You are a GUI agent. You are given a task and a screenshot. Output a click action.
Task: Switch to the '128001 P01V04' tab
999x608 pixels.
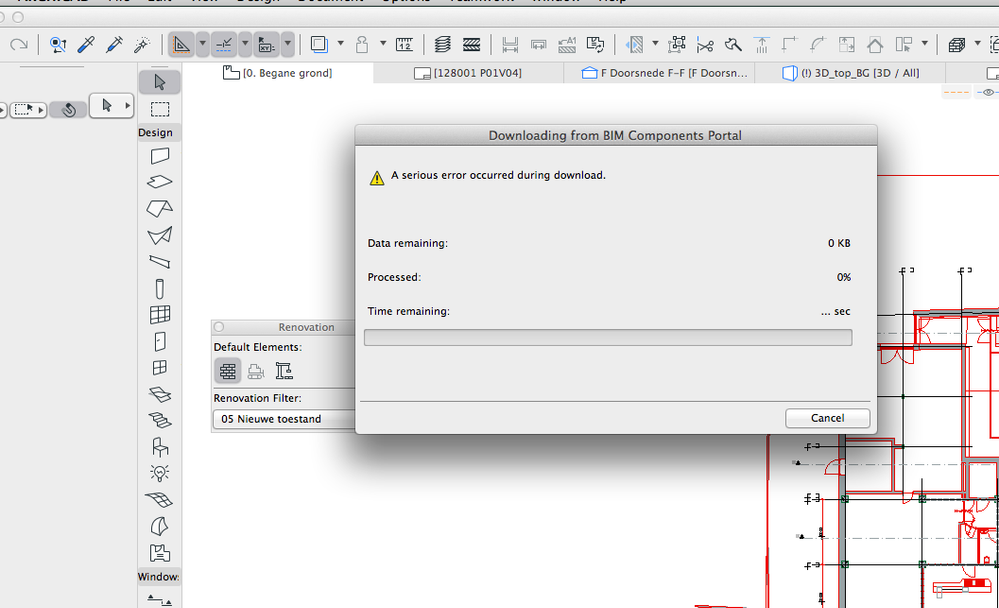click(468, 73)
